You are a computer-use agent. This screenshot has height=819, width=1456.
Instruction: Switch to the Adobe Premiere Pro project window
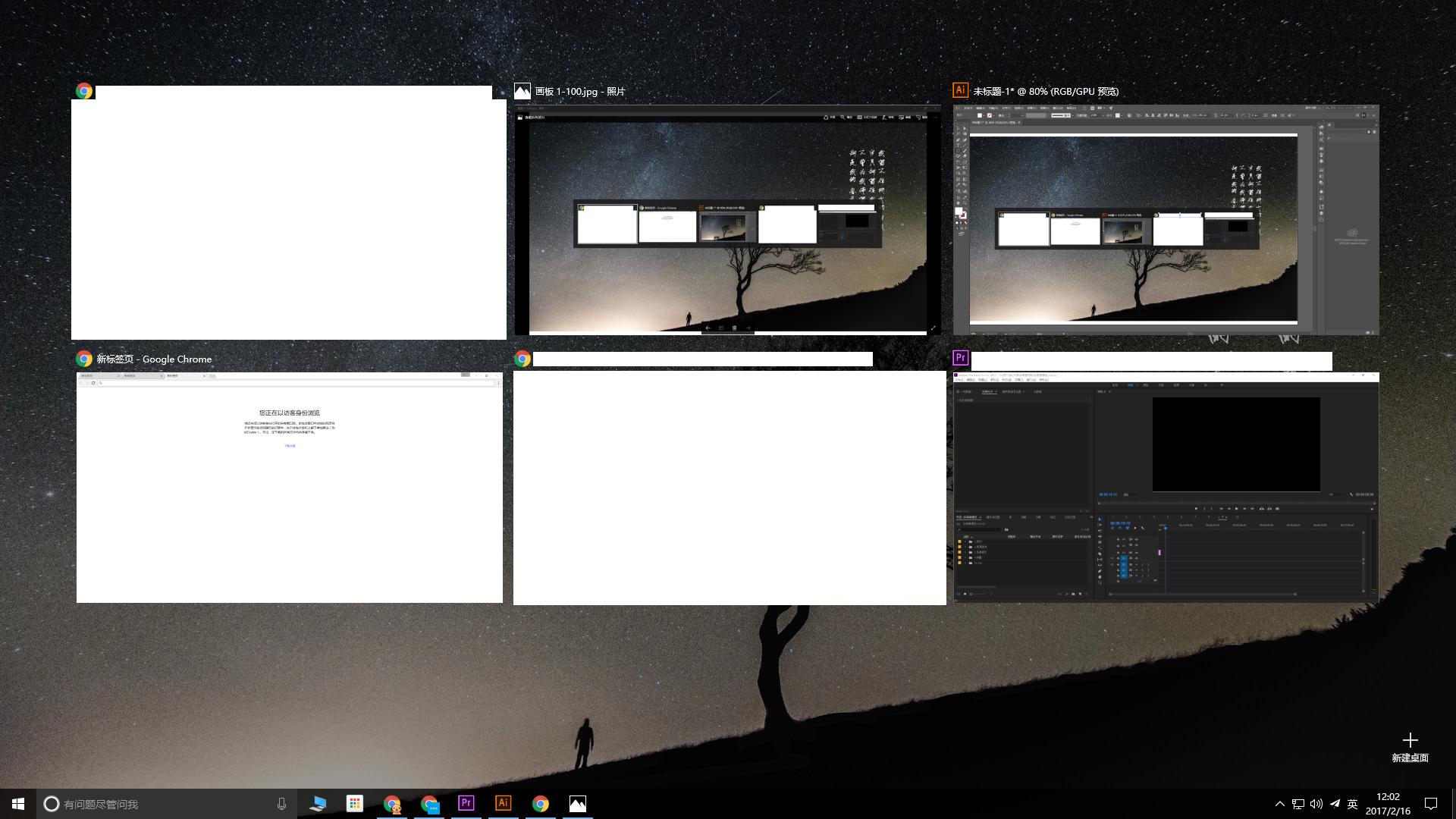click(x=1166, y=485)
